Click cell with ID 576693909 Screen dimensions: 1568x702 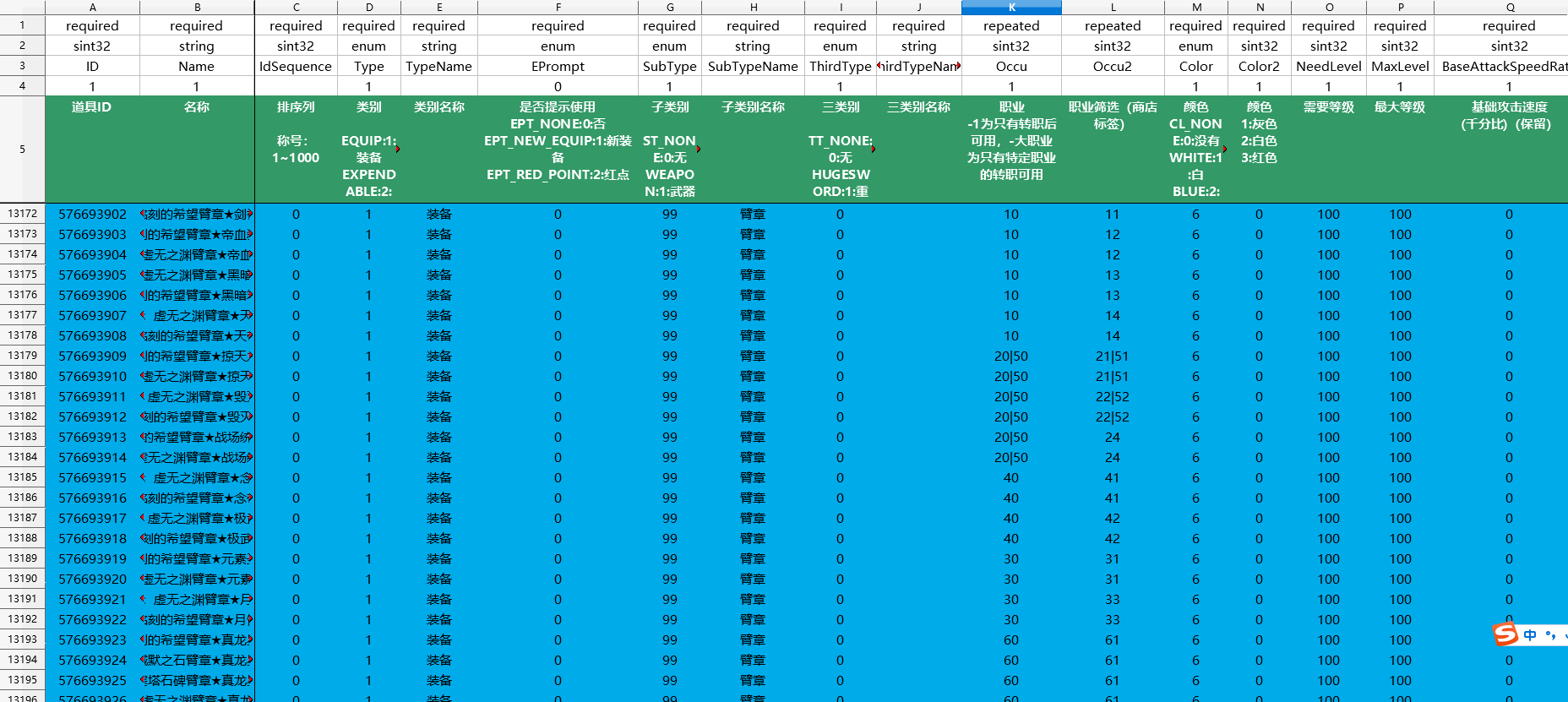coord(92,356)
